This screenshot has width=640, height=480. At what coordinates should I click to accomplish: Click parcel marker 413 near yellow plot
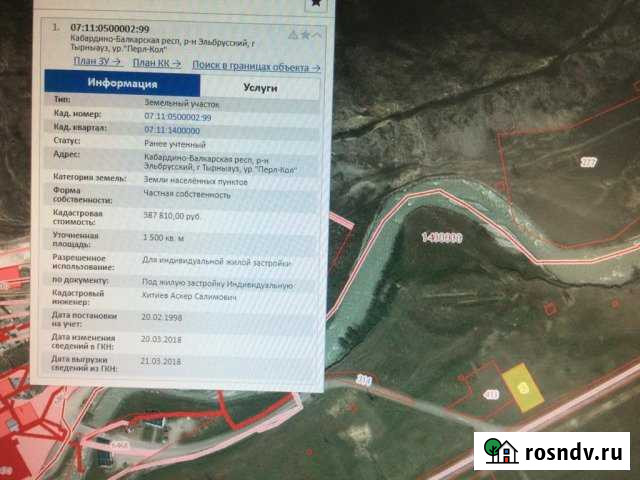click(491, 395)
